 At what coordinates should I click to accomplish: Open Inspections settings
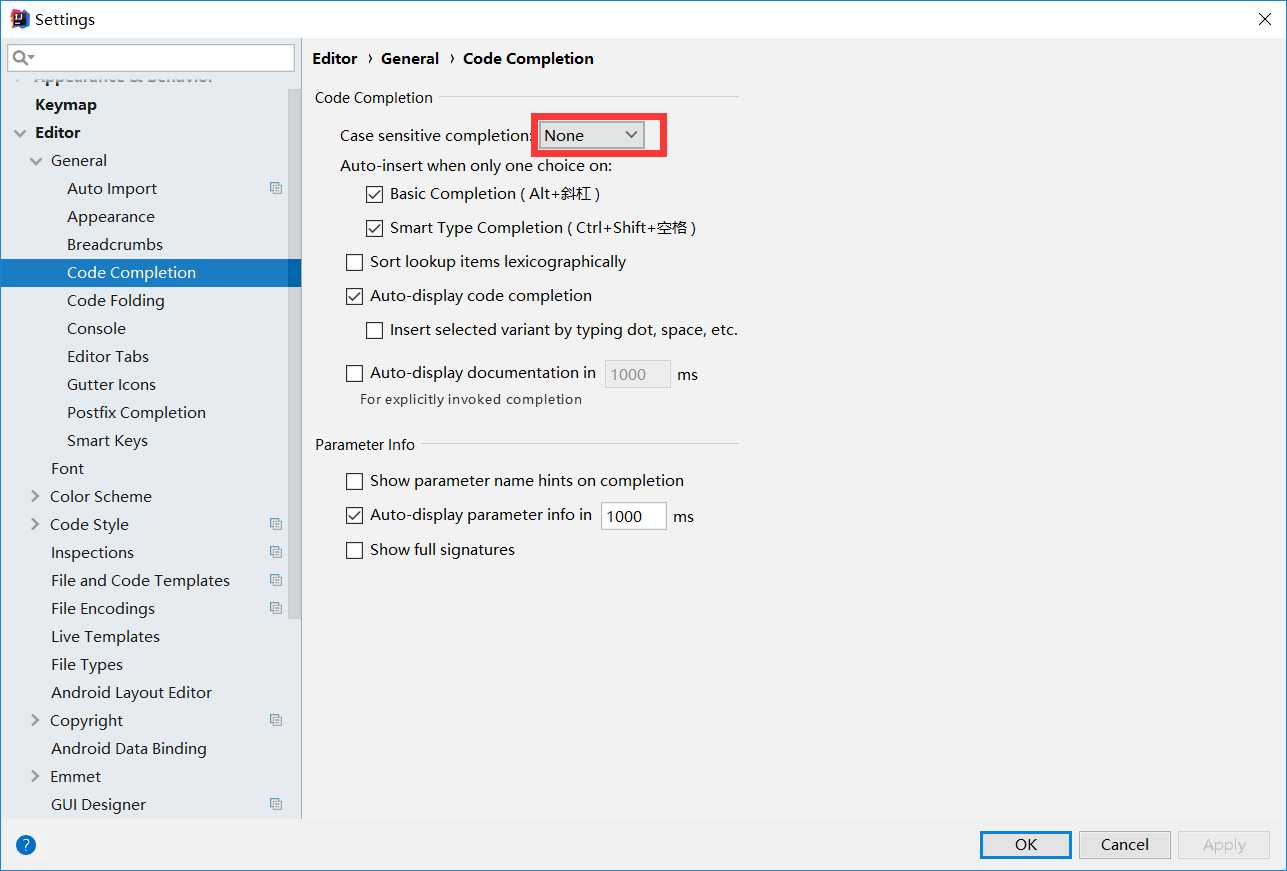92,552
